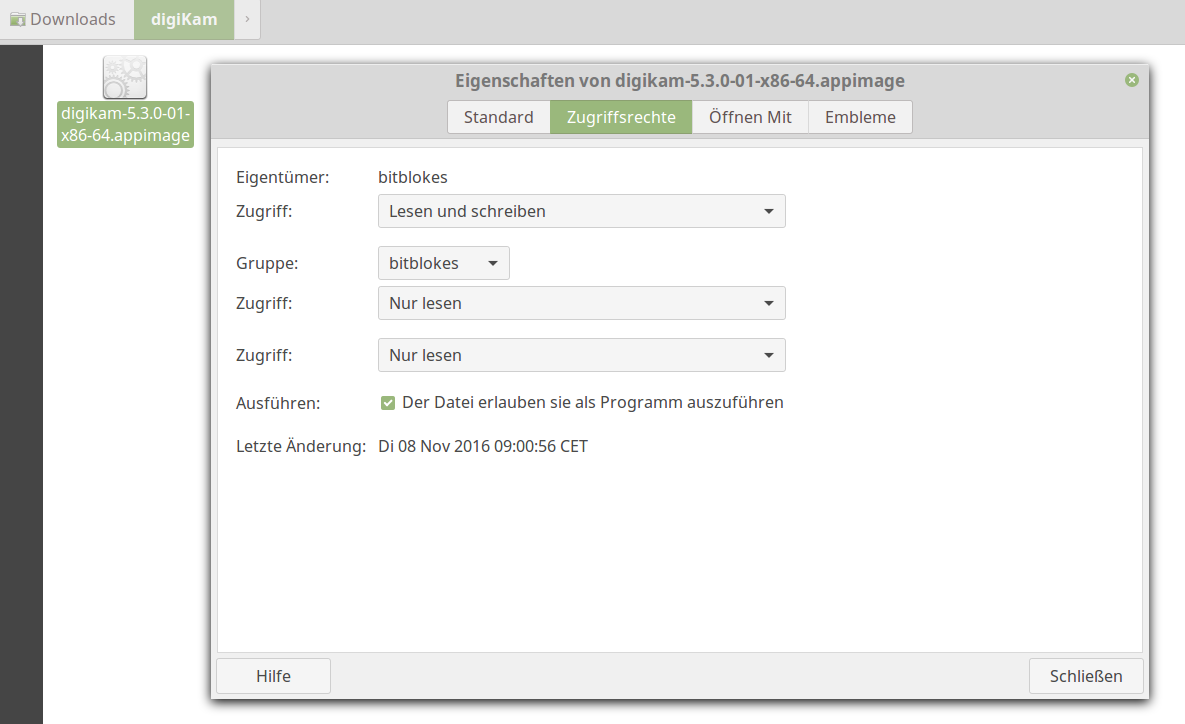Open the Gruppe dropdown showing bitblokes
Image resolution: width=1185 pixels, height=724 pixels.
[444, 263]
